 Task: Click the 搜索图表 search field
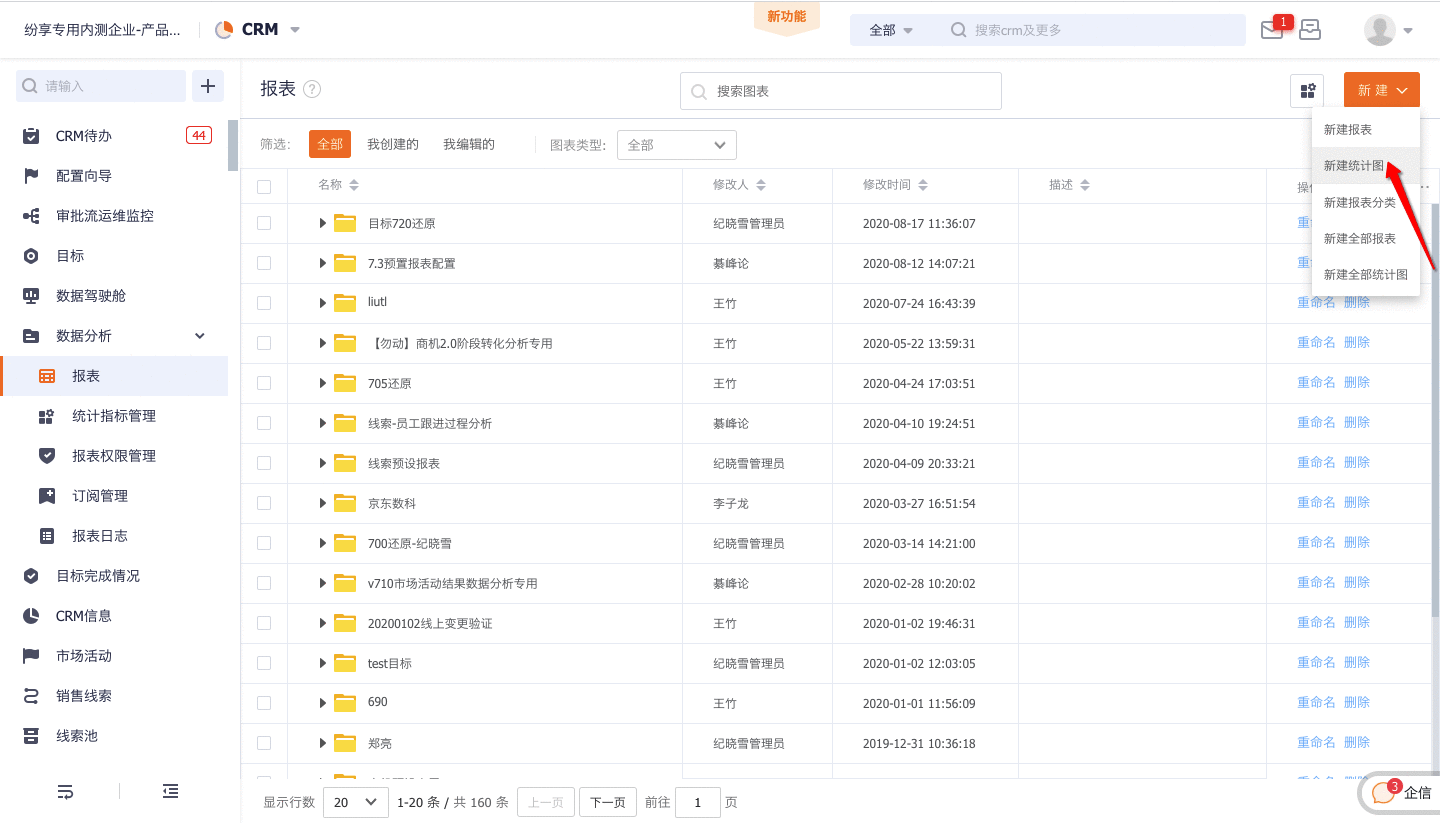[x=841, y=91]
